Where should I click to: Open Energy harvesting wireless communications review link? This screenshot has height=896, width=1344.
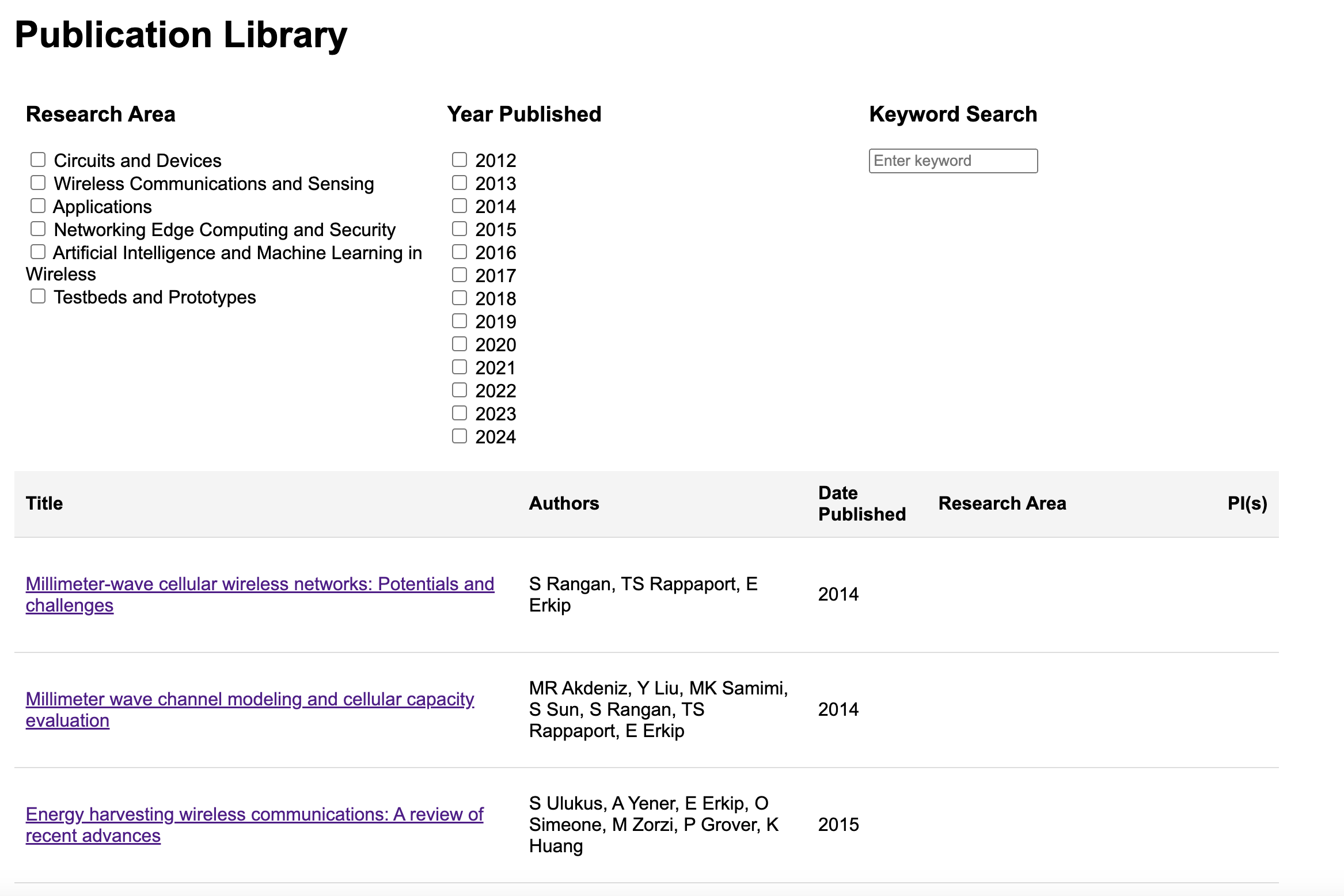254,814
